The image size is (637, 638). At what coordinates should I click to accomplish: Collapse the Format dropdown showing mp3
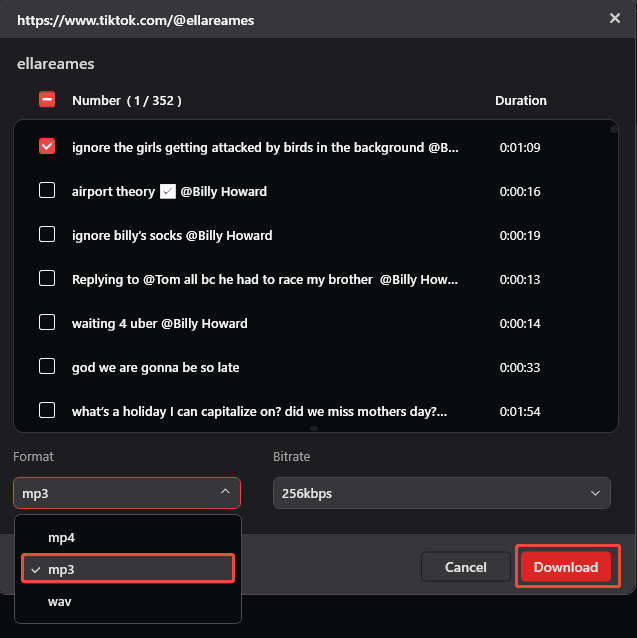coord(127,493)
